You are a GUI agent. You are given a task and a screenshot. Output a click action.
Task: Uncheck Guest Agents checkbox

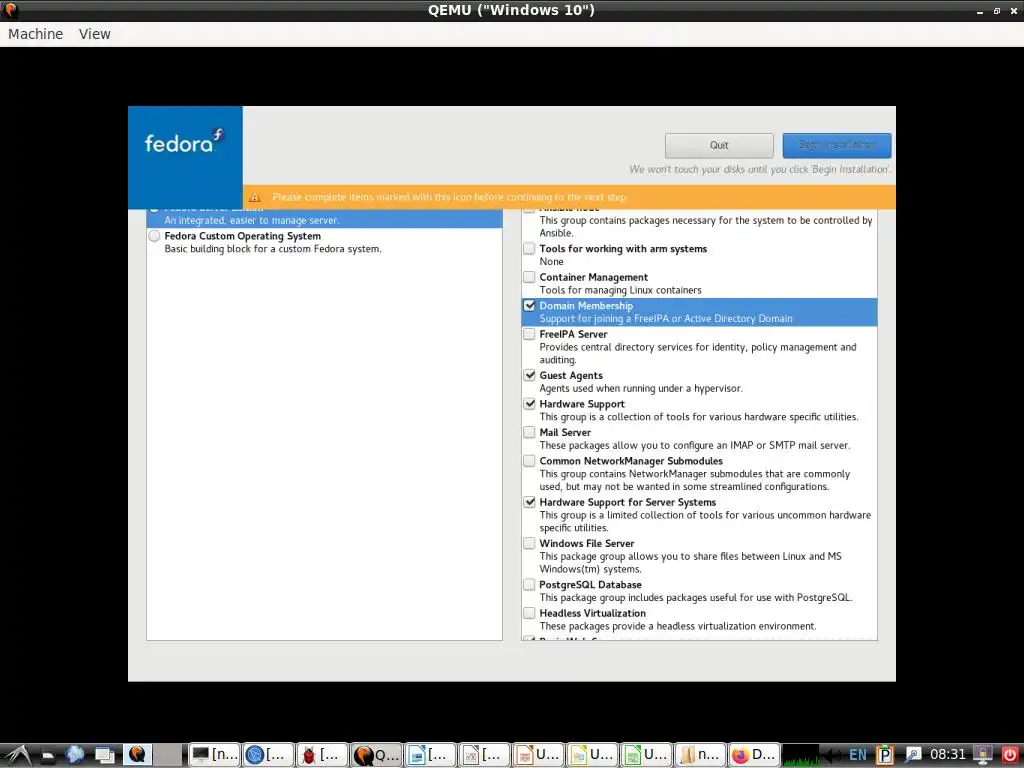point(529,375)
